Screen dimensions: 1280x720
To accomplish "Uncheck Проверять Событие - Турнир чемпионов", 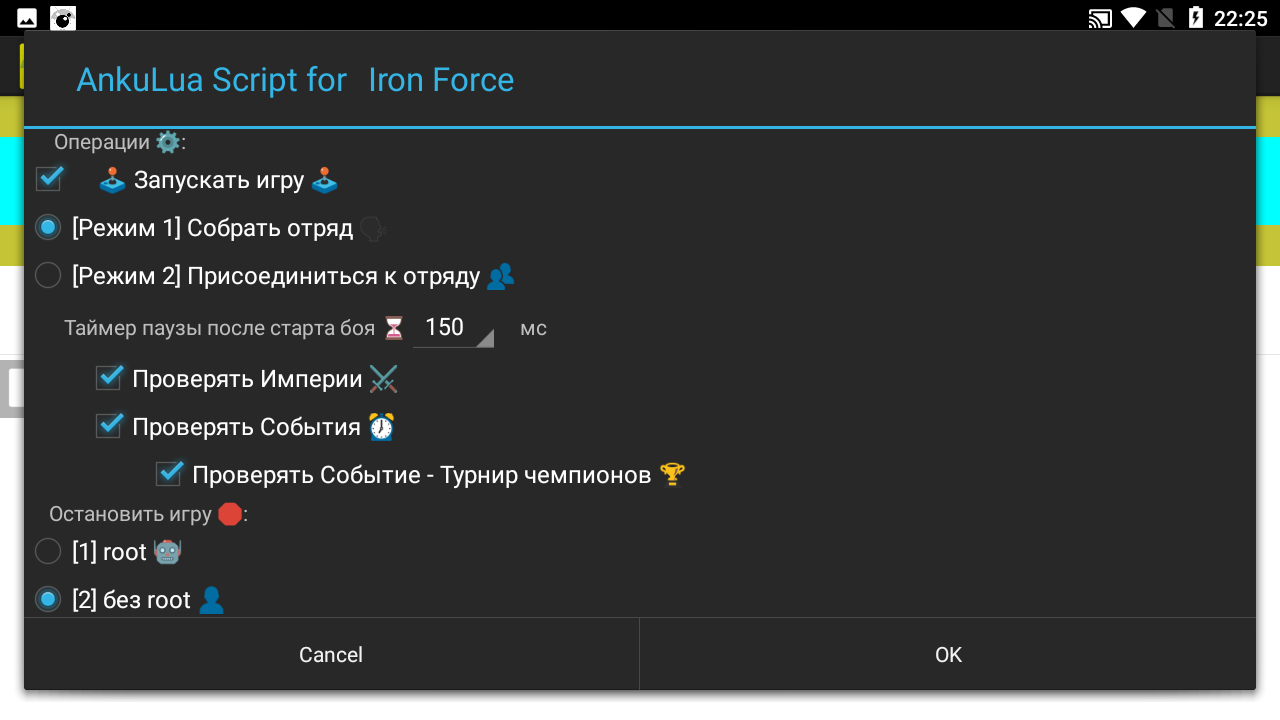I will pyautogui.click(x=169, y=474).
